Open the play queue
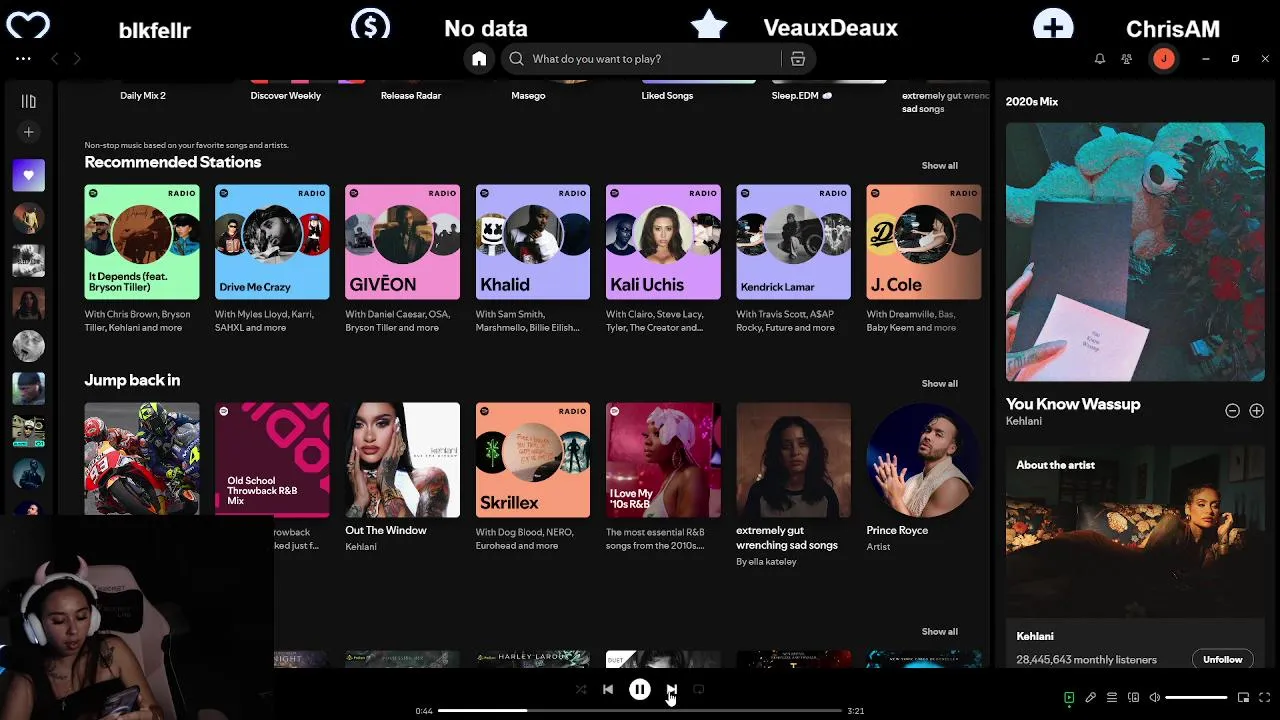 point(1112,698)
